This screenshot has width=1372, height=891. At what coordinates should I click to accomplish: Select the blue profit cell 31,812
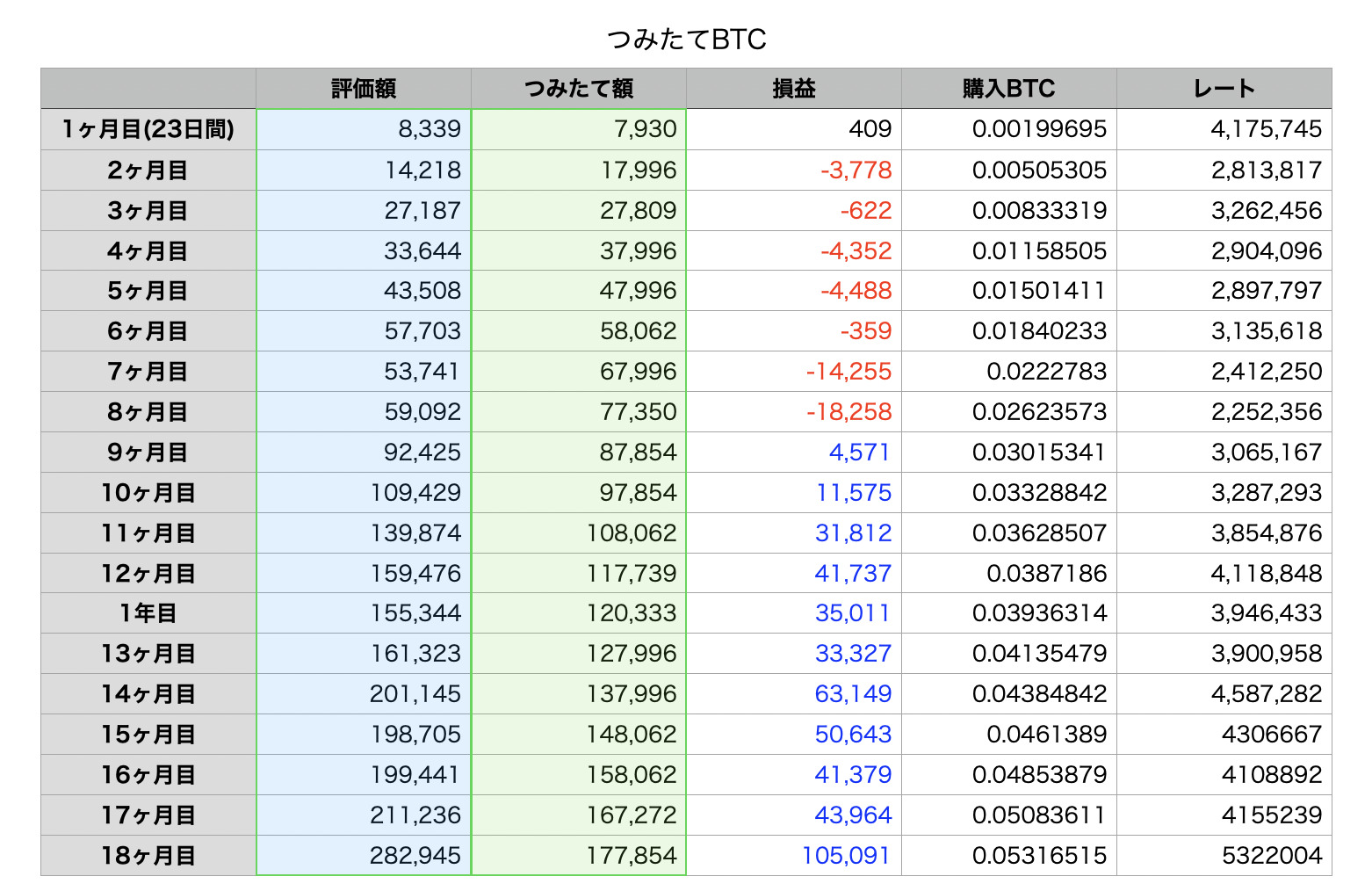click(x=794, y=532)
